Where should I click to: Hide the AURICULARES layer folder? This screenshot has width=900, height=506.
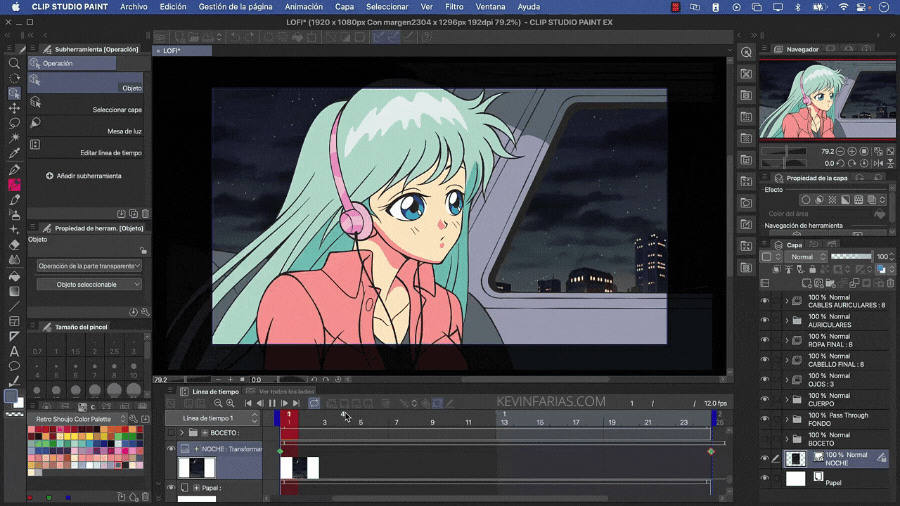coord(765,320)
